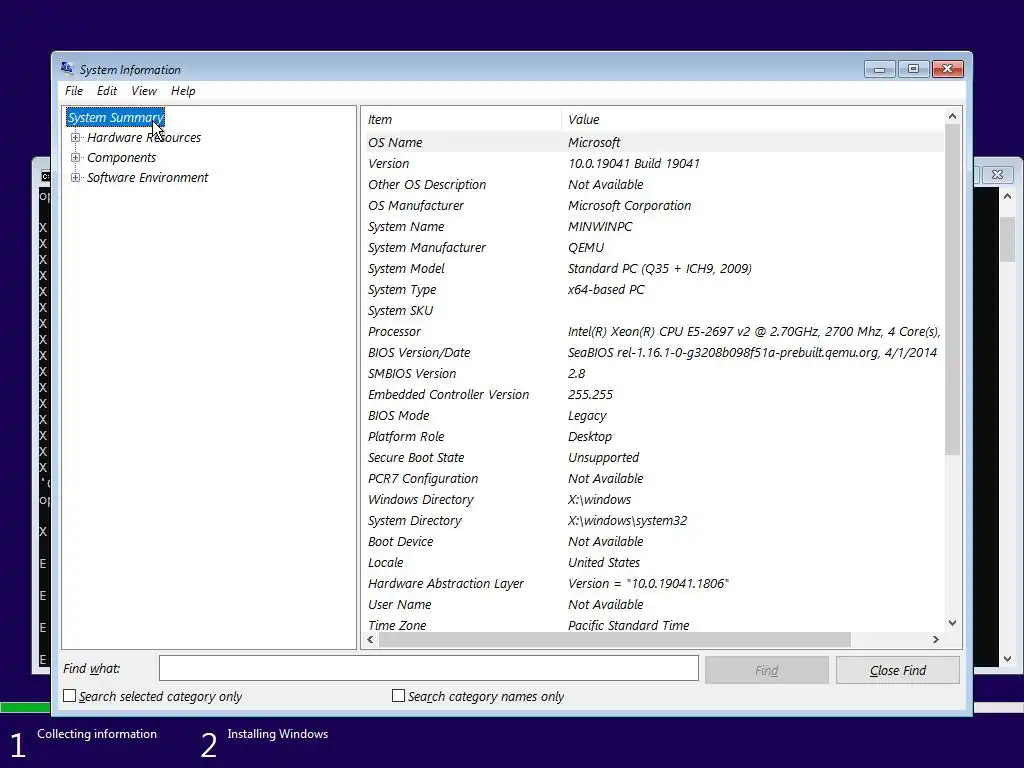
Task: Click the details list scroll up arrow
Action: (x=952, y=116)
